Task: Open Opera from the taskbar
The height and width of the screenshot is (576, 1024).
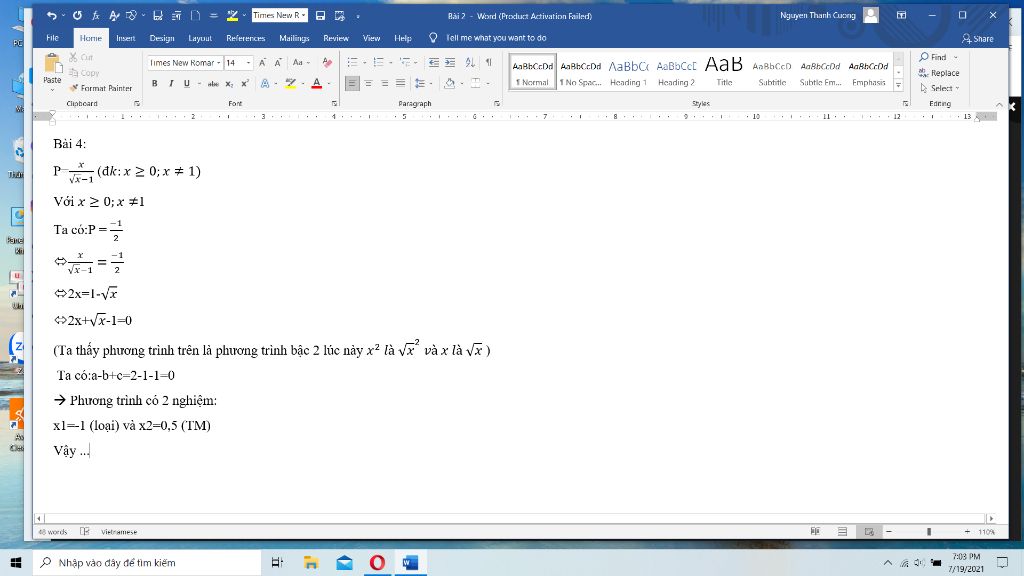Action: 377,562
